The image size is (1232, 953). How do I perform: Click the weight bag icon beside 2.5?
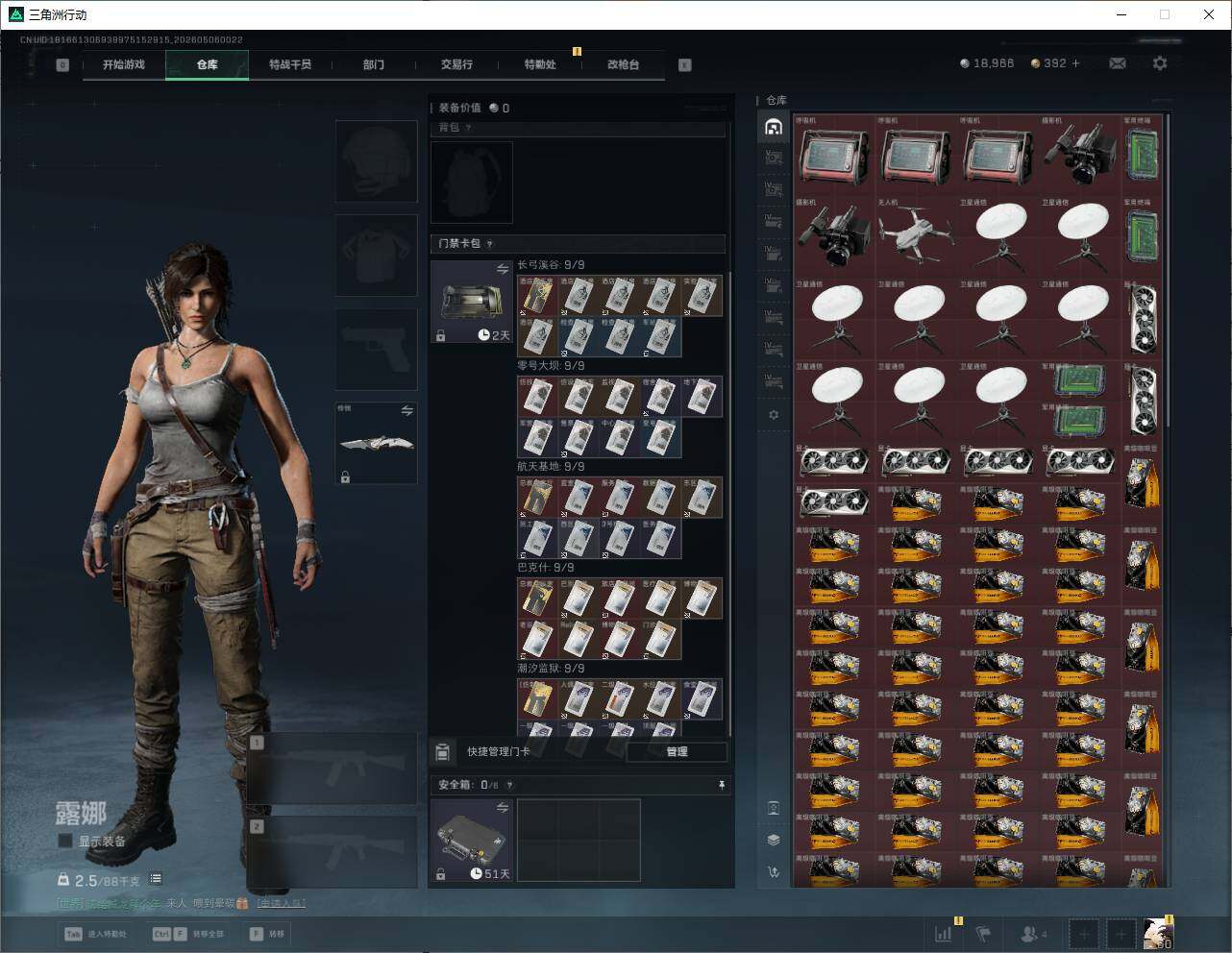[x=63, y=879]
